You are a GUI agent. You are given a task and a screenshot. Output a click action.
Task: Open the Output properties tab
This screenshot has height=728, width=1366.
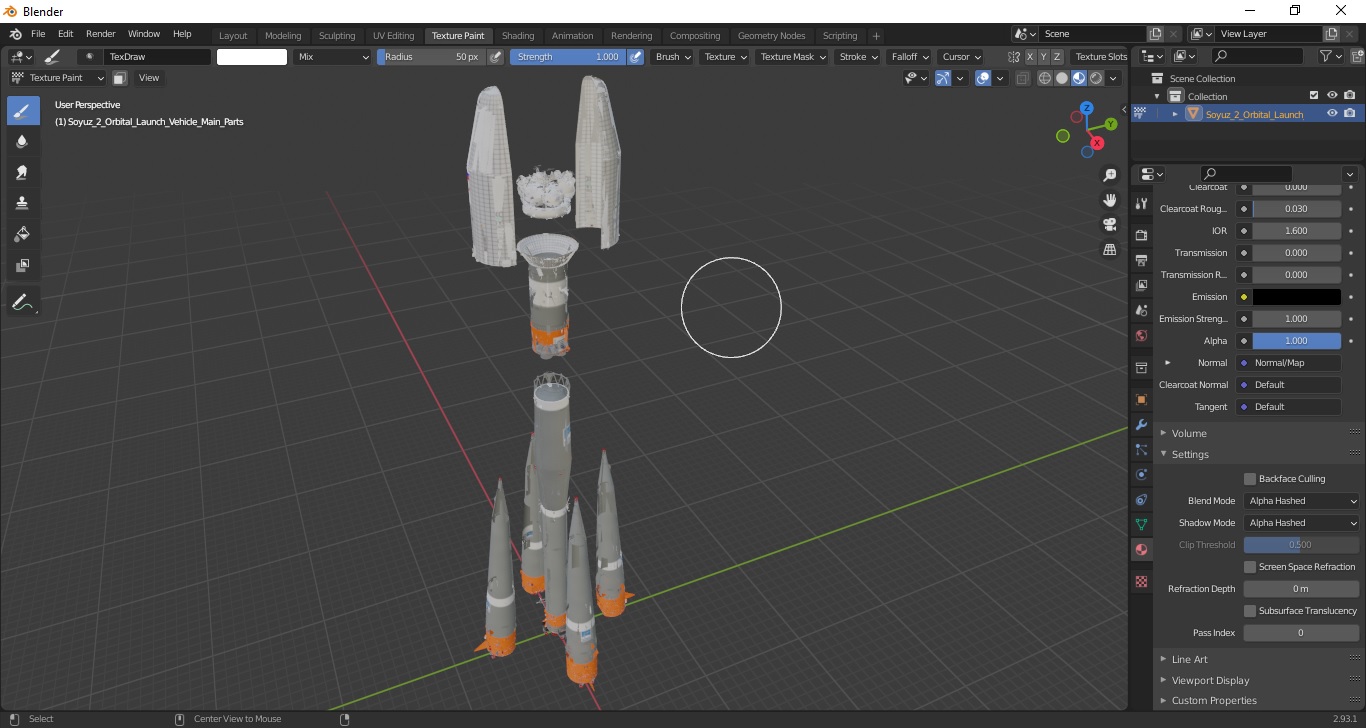click(1141, 261)
